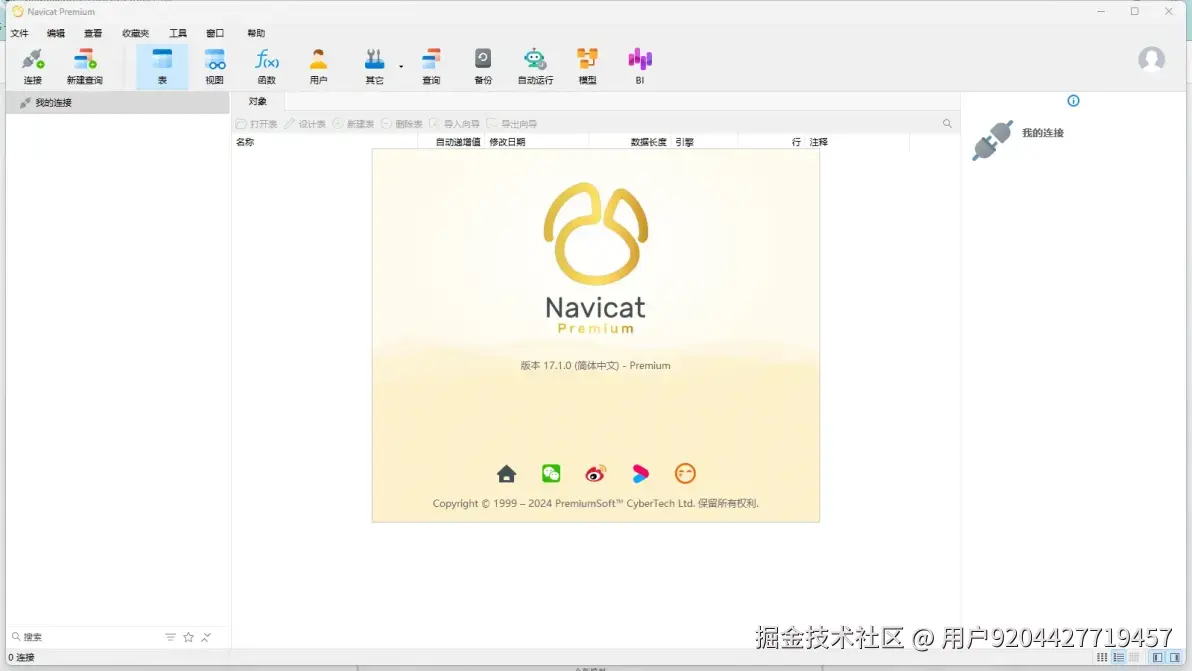Open the Connection (连接) toolbar button
The height and width of the screenshot is (671, 1192).
33,66
